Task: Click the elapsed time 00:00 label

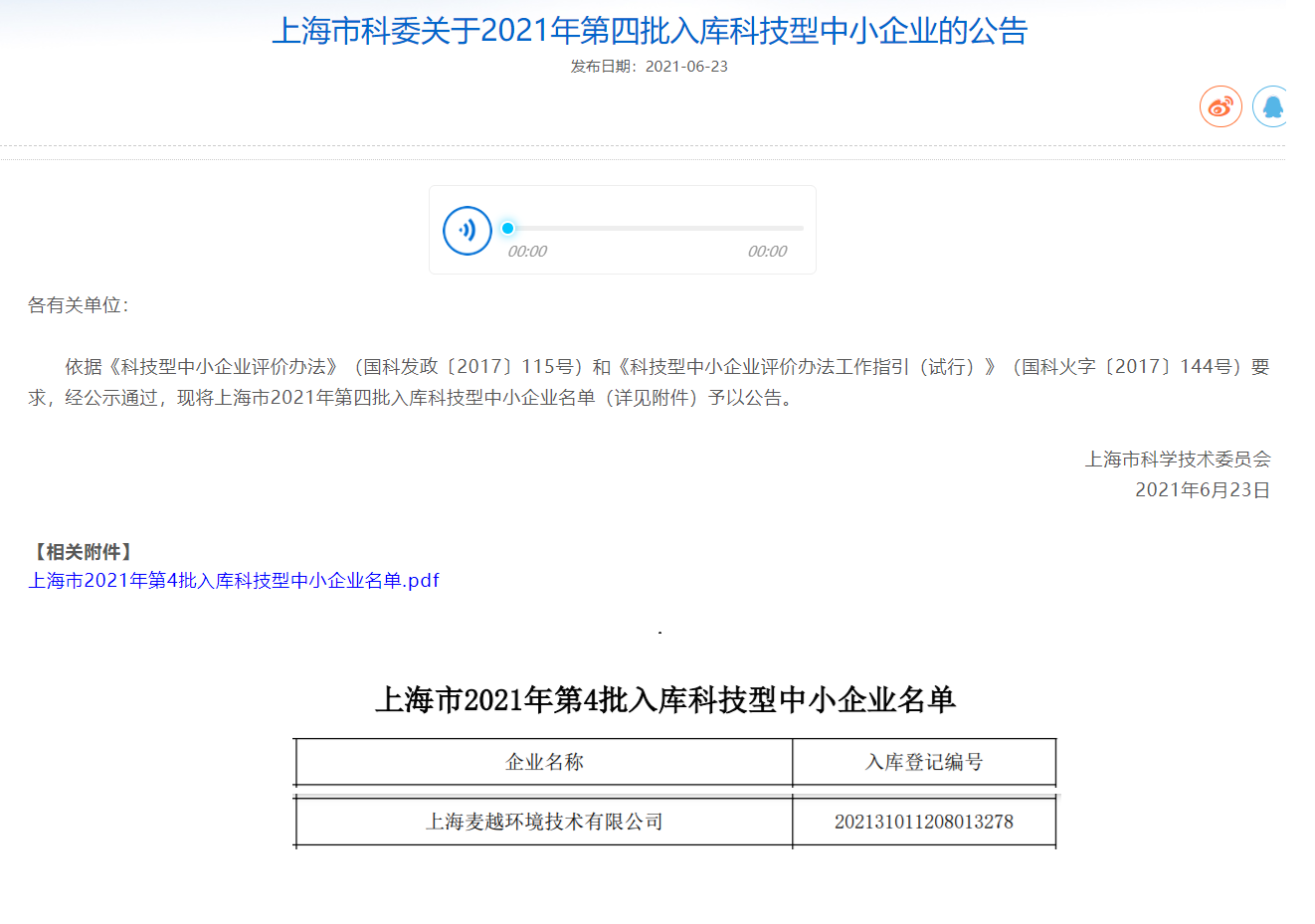Action: click(x=527, y=252)
